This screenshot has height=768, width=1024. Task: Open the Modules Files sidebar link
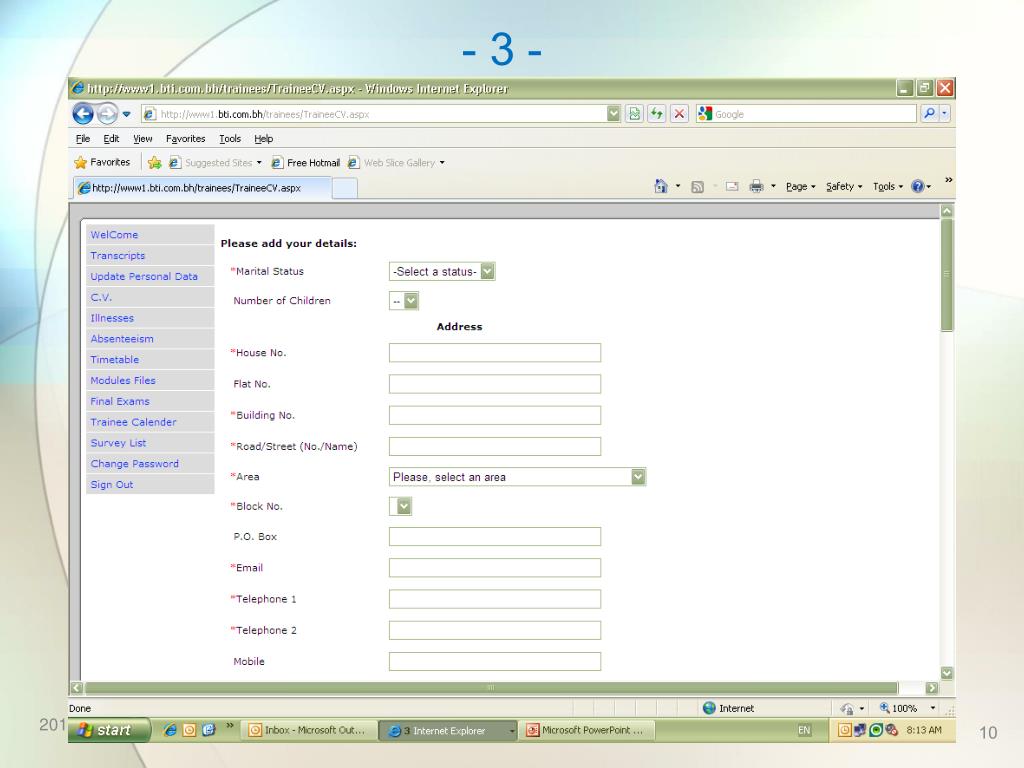123,380
